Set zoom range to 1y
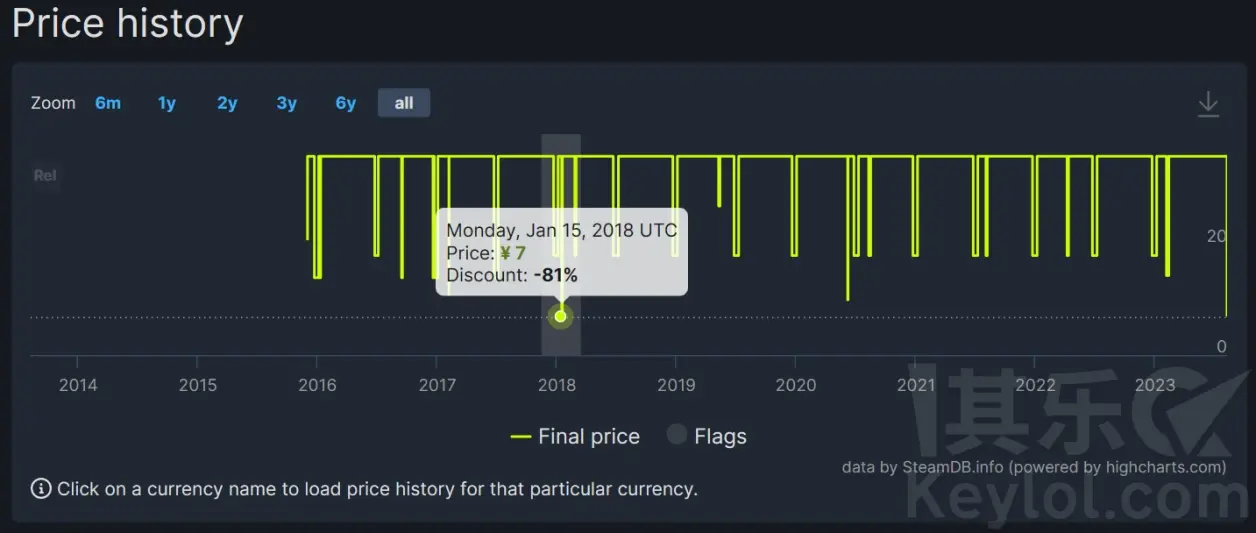Image resolution: width=1256 pixels, height=533 pixels. pos(167,103)
